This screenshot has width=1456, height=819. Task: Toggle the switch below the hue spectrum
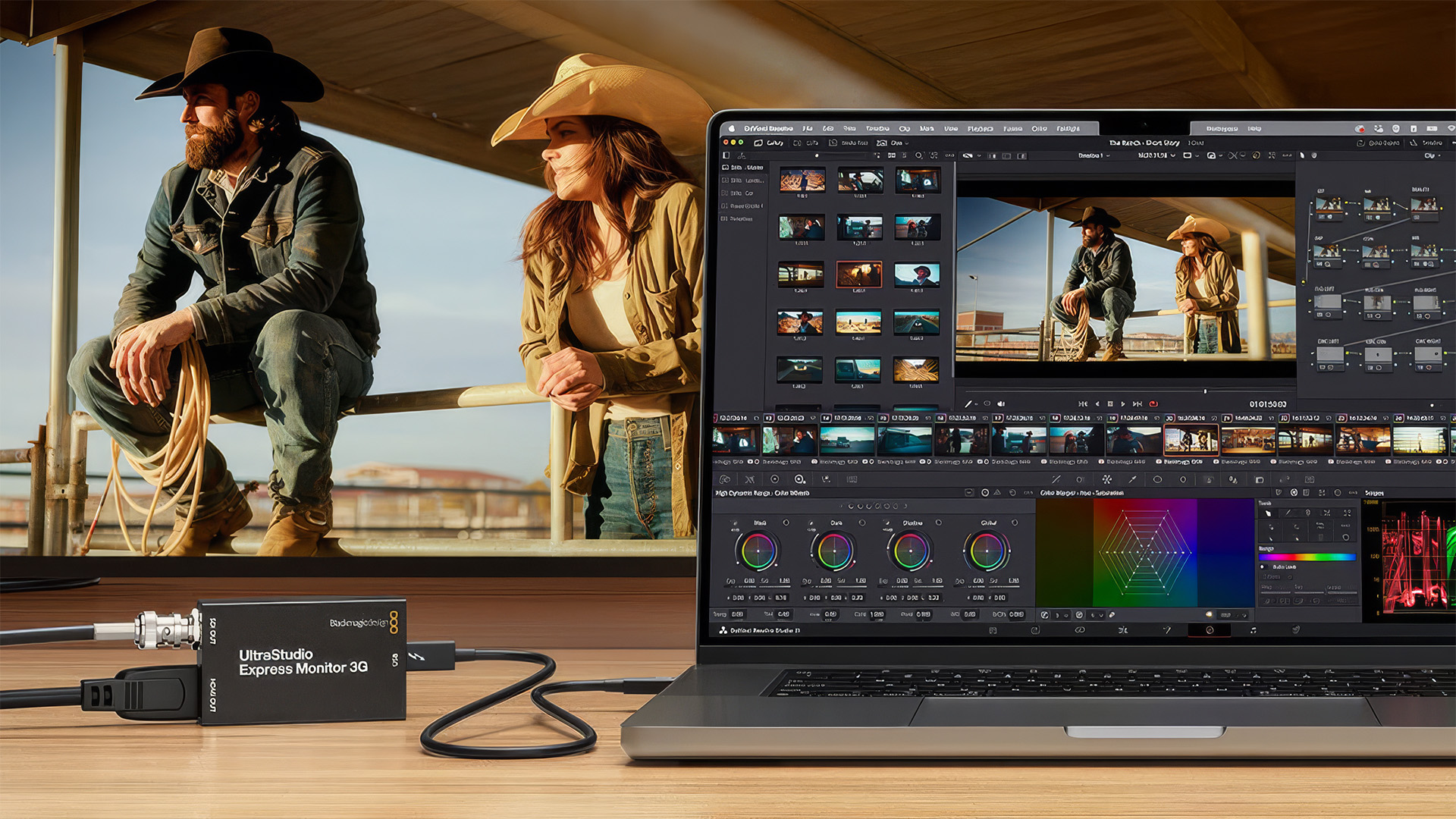(x=1263, y=566)
